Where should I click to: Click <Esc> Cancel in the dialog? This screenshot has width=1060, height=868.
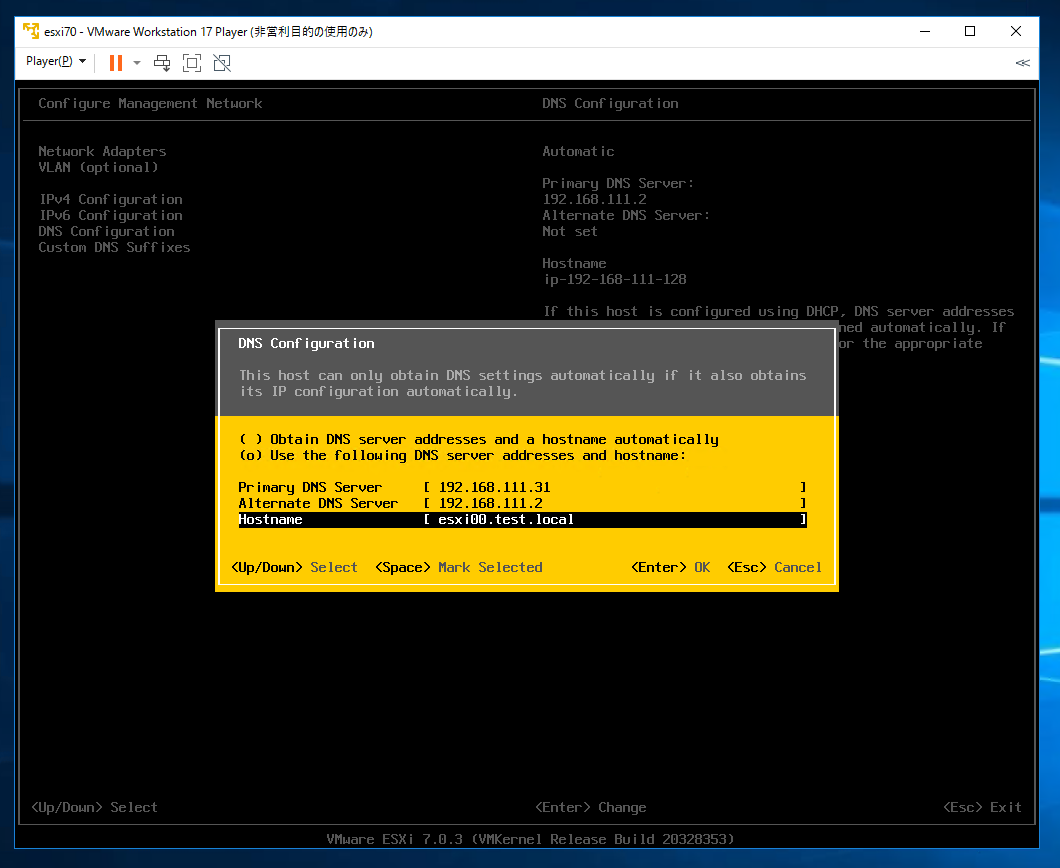[x=775, y=567]
